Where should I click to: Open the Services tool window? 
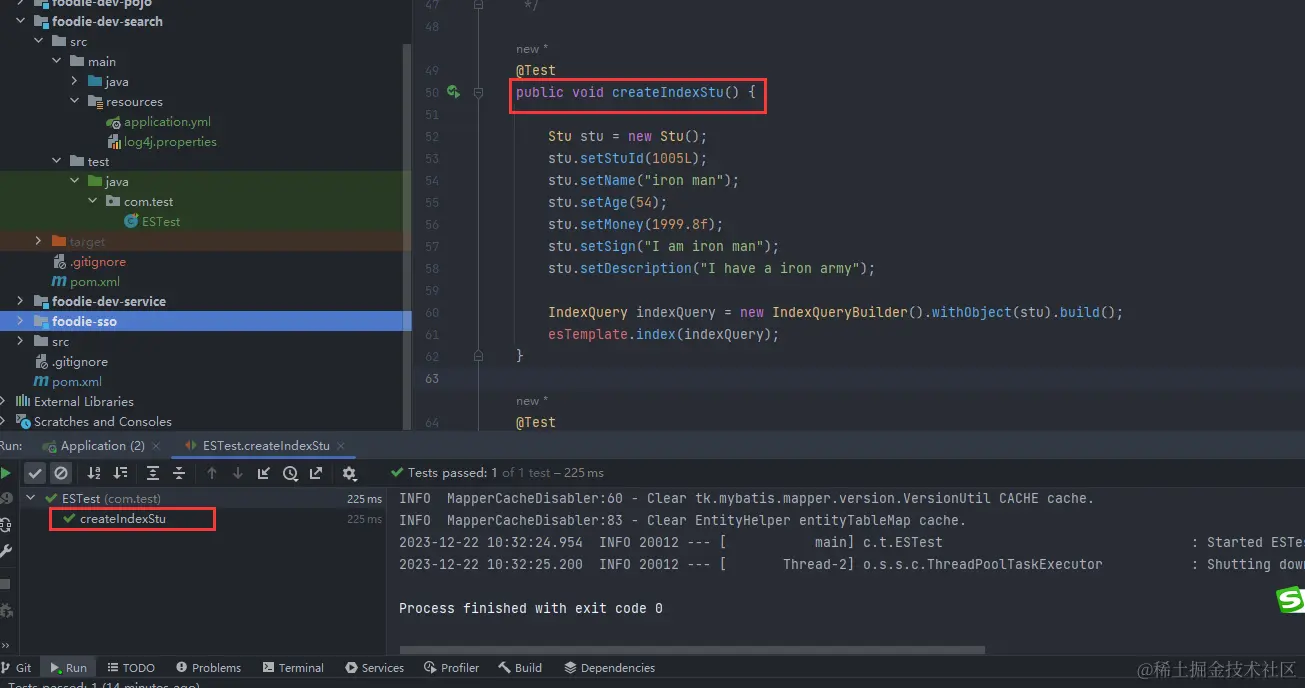click(x=374, y=667)
